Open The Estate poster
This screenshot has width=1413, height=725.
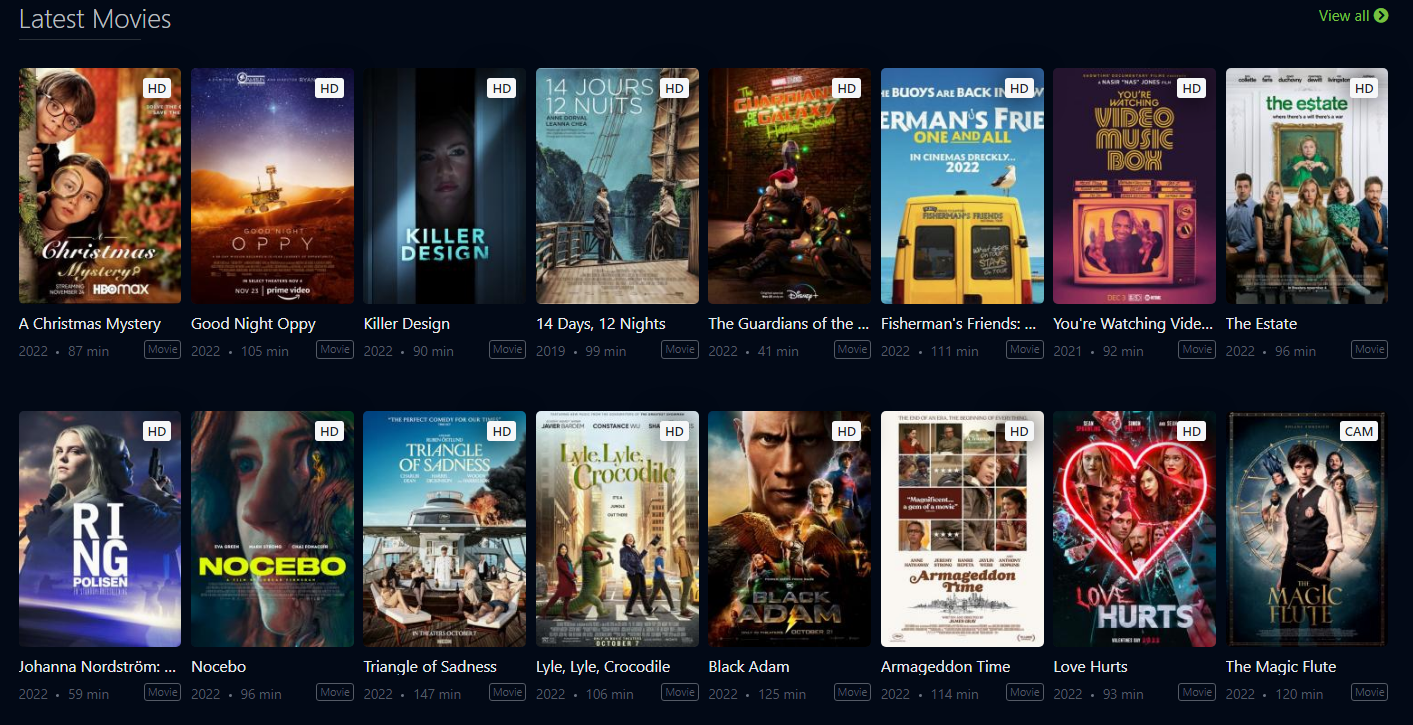1307,186
